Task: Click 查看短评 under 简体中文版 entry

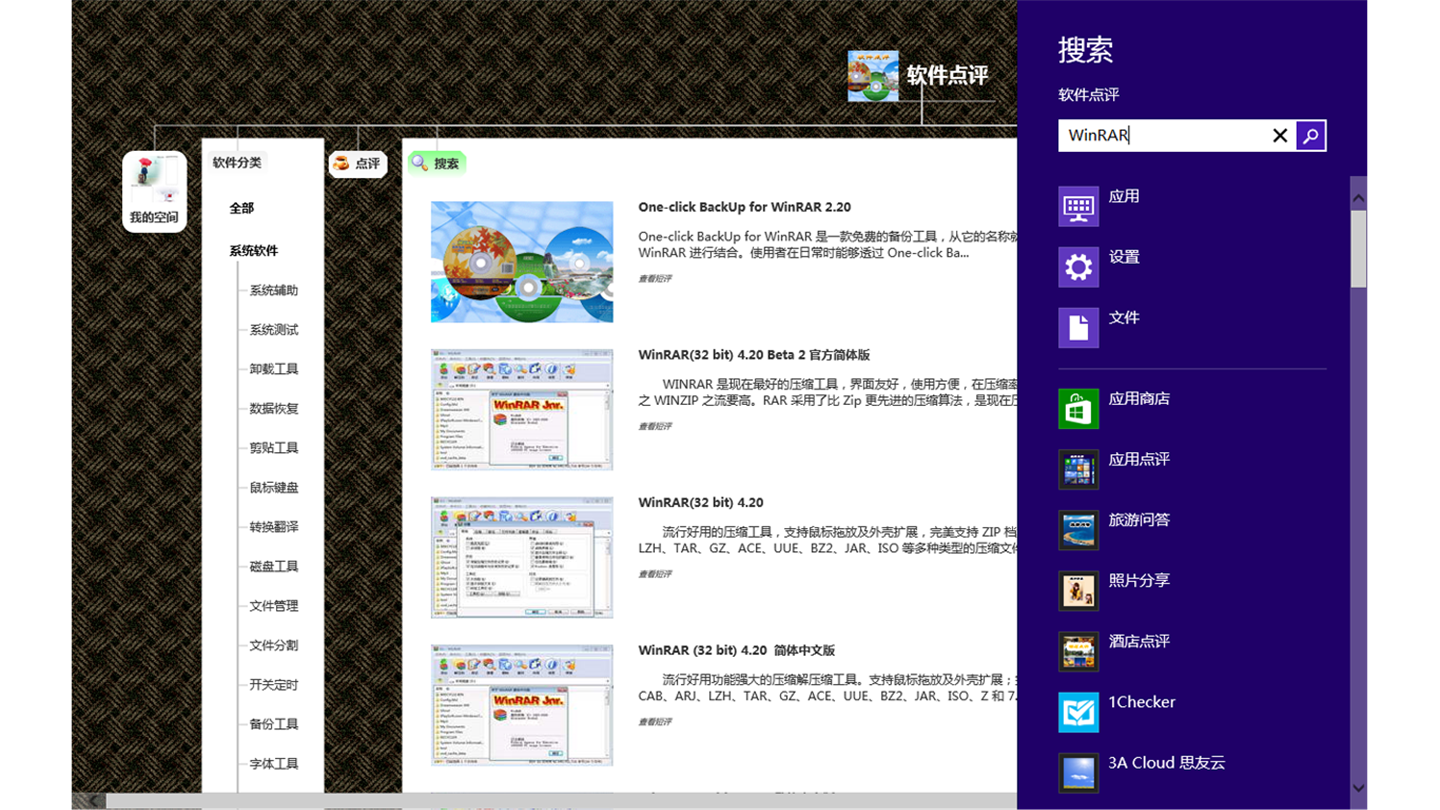Action: click(x=655, y=722)
